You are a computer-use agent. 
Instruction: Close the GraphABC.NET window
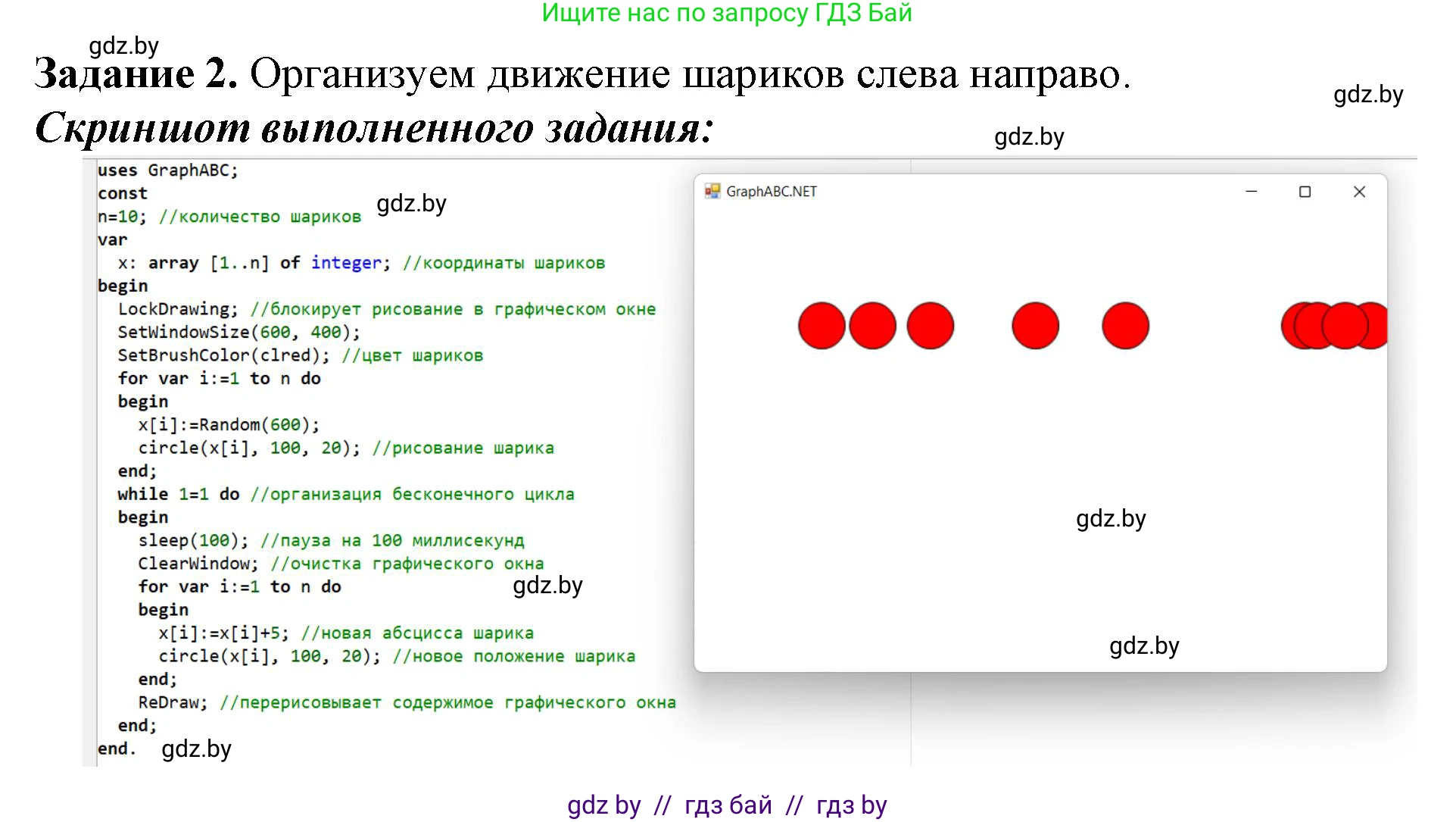point(1359,192)
